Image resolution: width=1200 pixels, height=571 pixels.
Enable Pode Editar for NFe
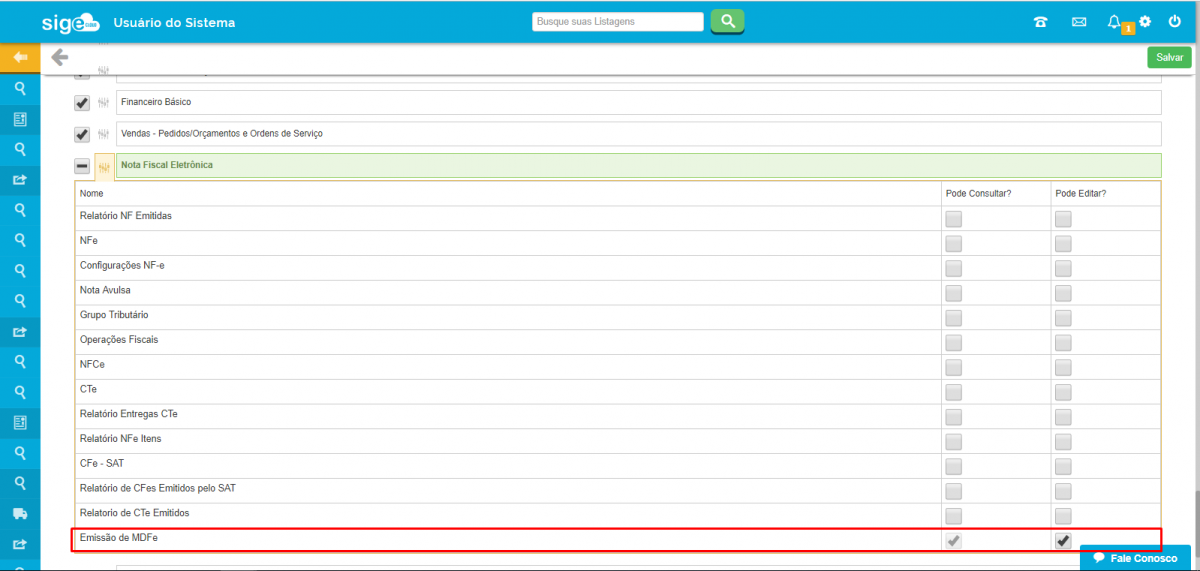pyautogui.click(x=1063, y=244)
